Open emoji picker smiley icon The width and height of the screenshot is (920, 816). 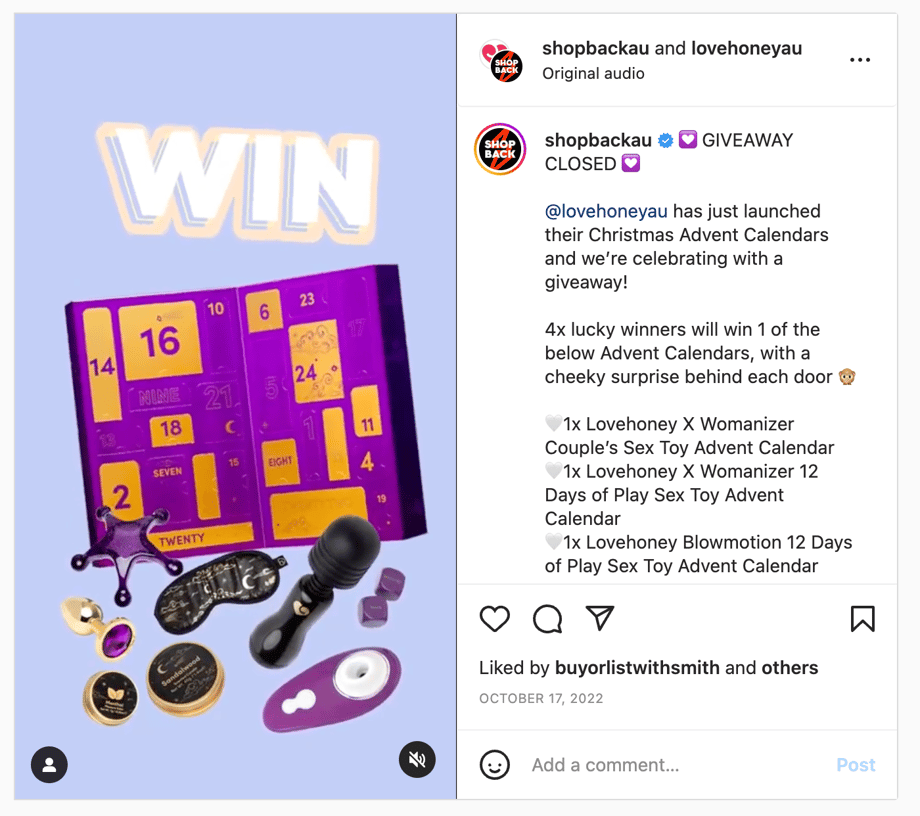pos(495,765)
